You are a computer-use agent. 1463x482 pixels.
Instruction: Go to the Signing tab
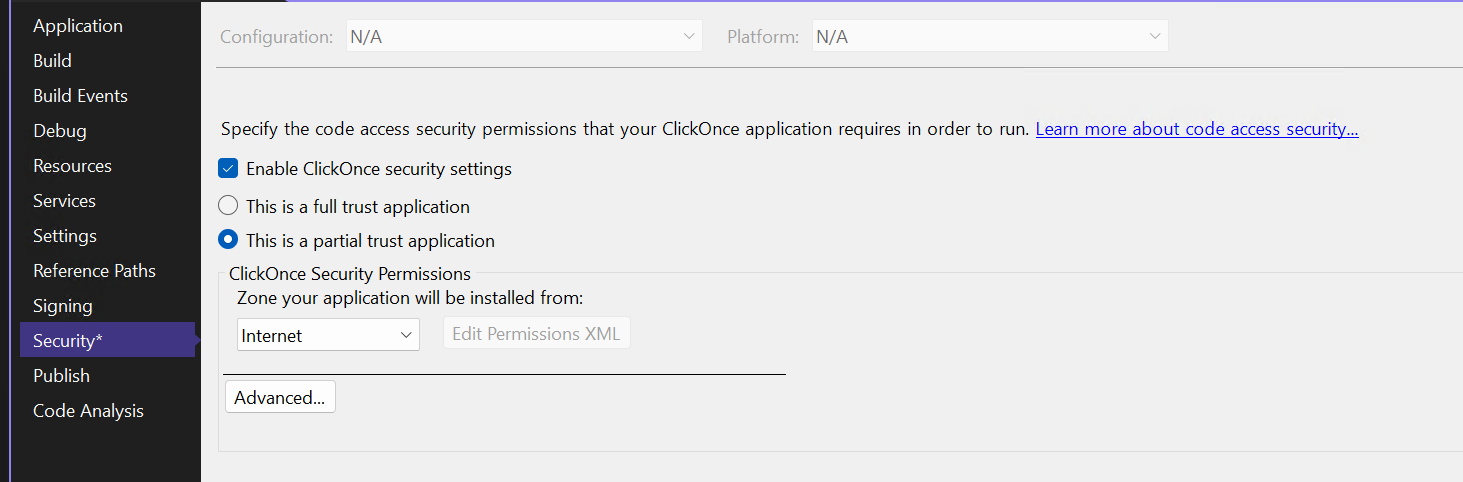click(62, 306)
